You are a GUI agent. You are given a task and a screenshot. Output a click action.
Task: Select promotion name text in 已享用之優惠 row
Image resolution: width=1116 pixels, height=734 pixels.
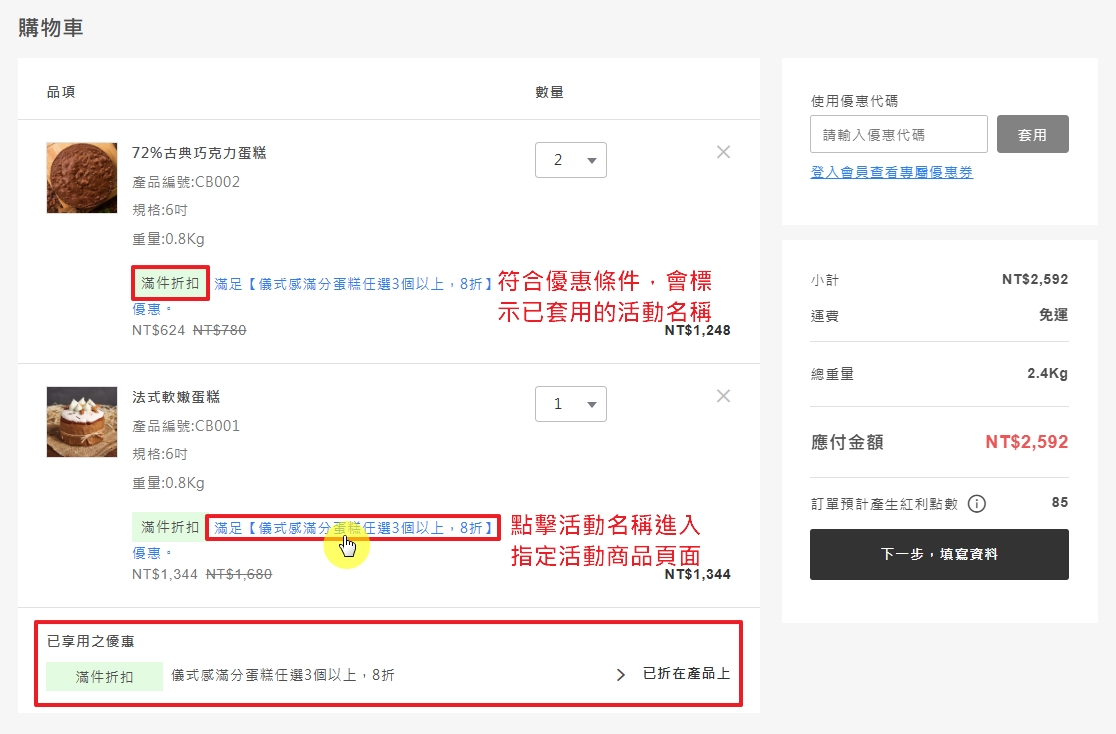point(282,676)
